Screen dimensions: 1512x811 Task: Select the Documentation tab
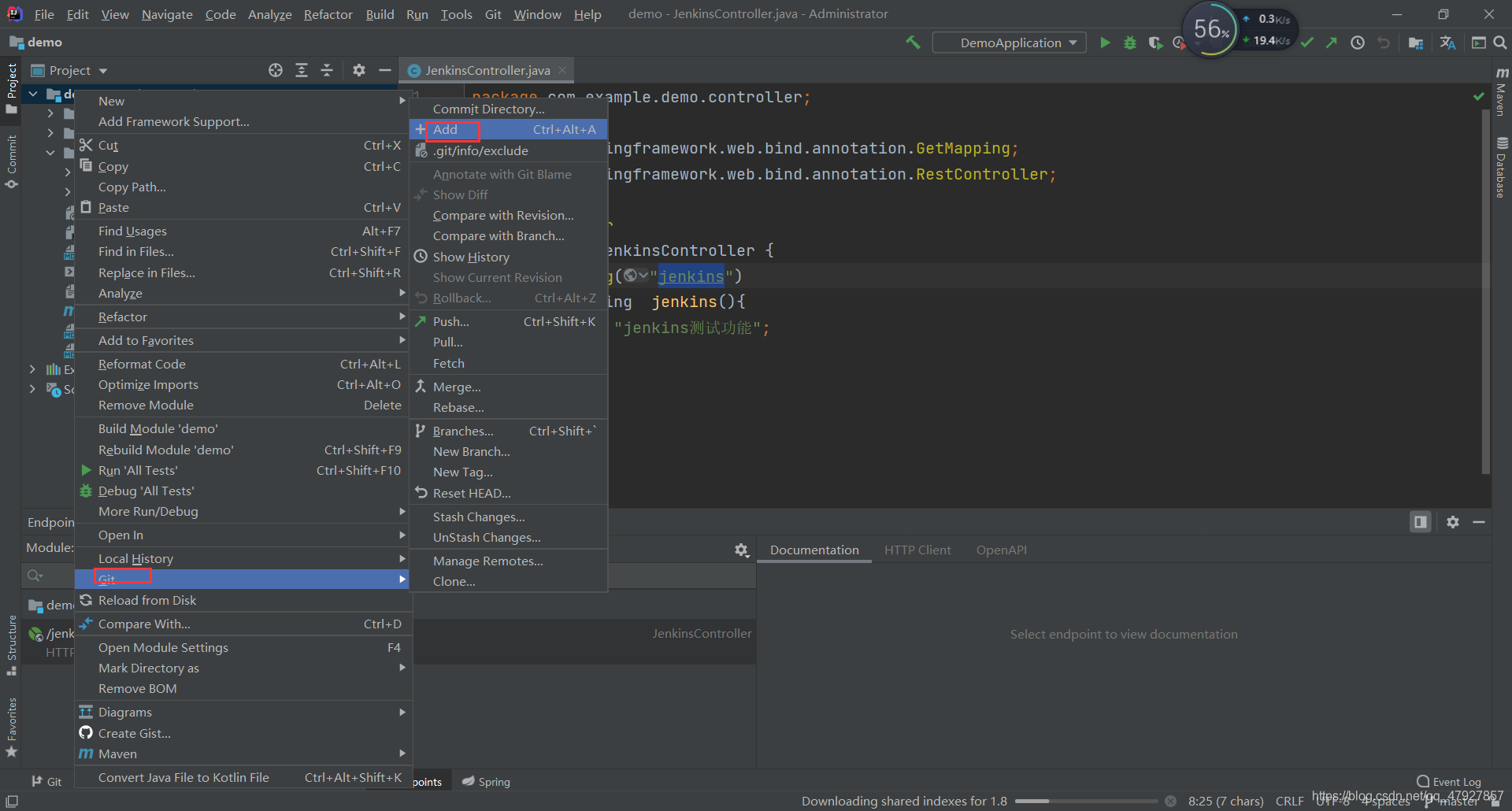coord(814,550)
